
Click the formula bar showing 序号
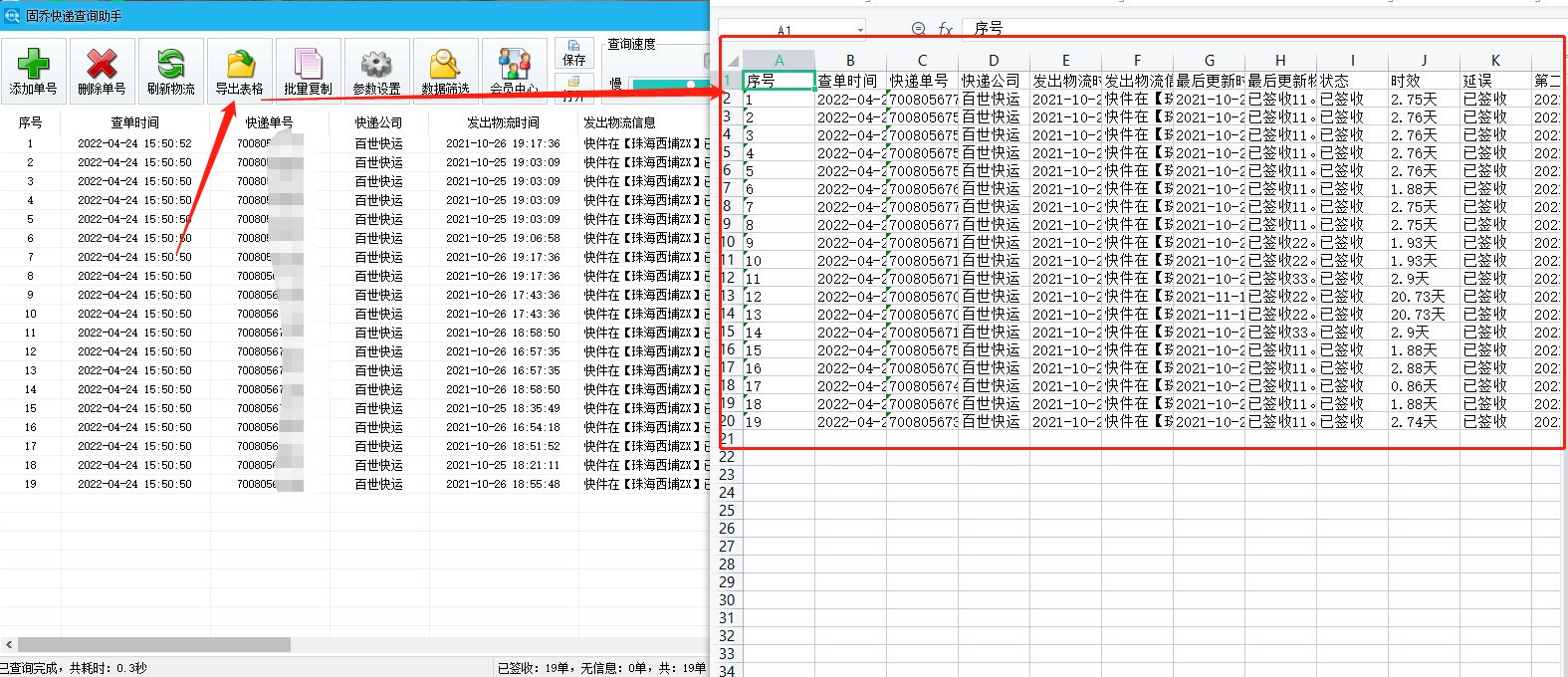1264,29
